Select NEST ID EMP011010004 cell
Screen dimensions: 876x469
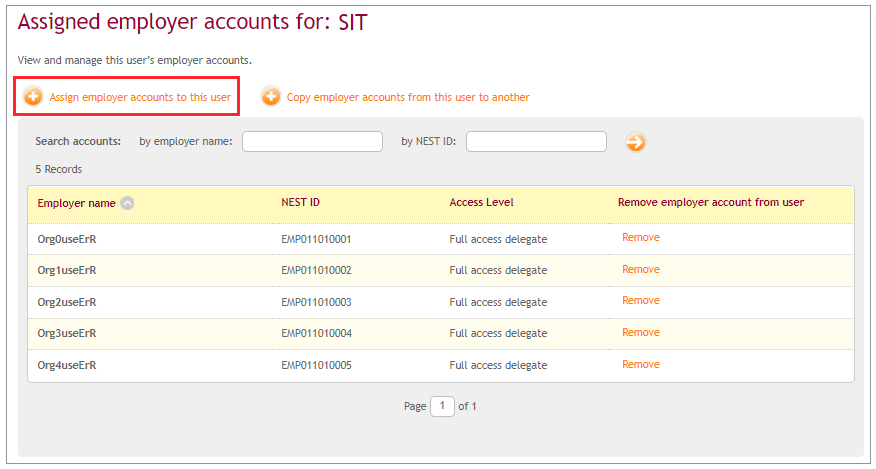317,334
